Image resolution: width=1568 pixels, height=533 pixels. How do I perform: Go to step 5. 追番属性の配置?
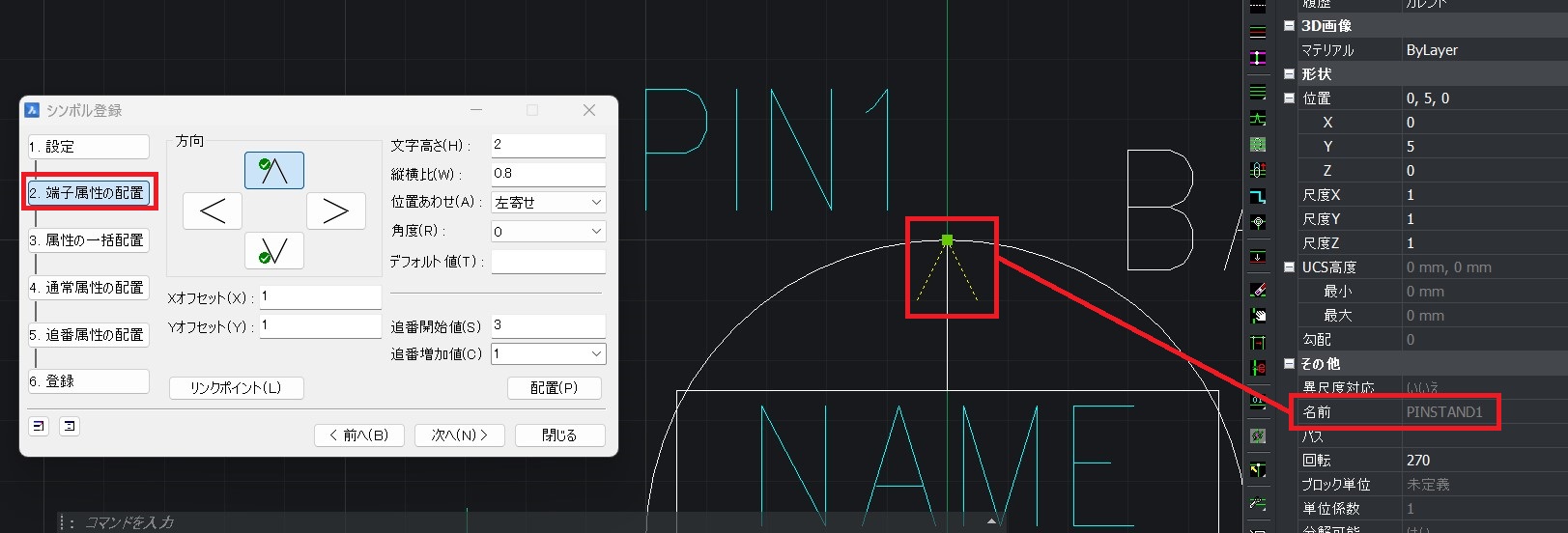pos(88,335)
